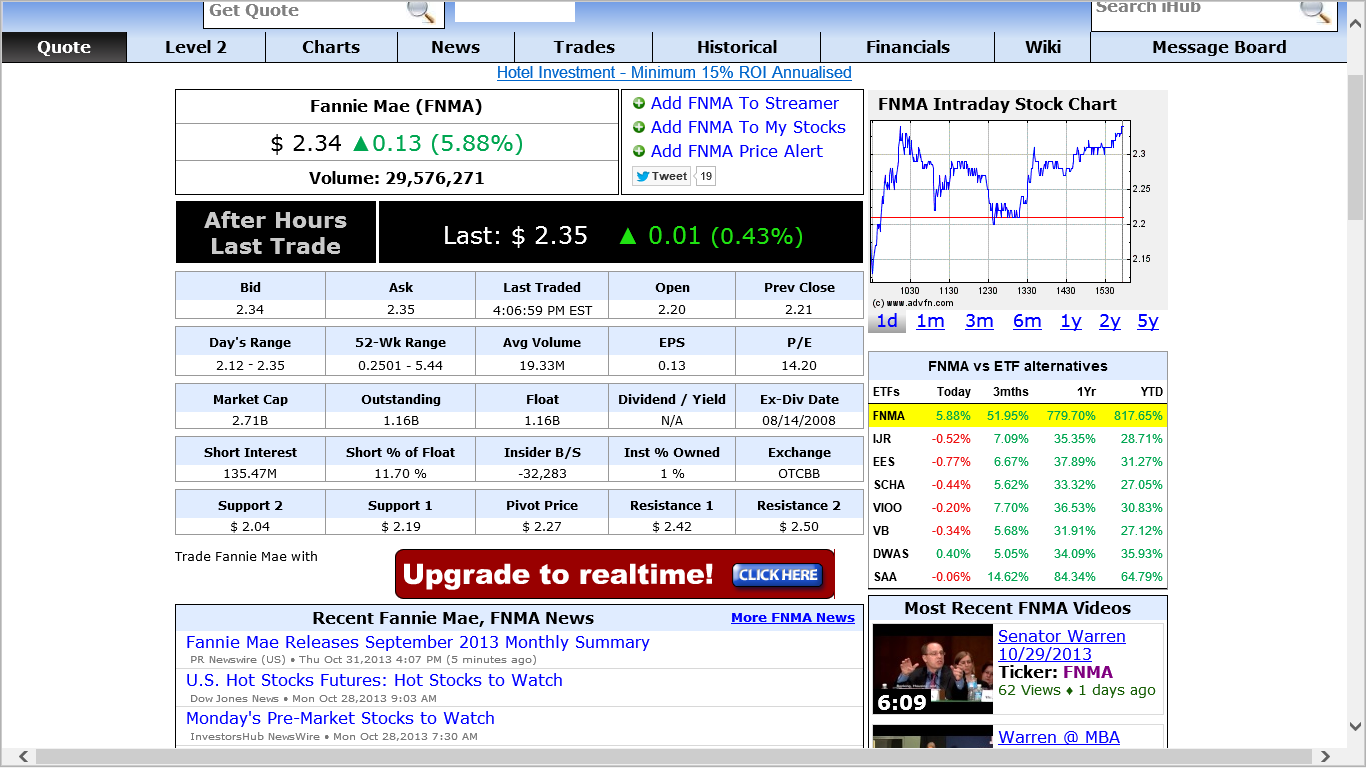1366x768 pixels.
Task: Click the P/E value 14.20
Action: [800, 365]
